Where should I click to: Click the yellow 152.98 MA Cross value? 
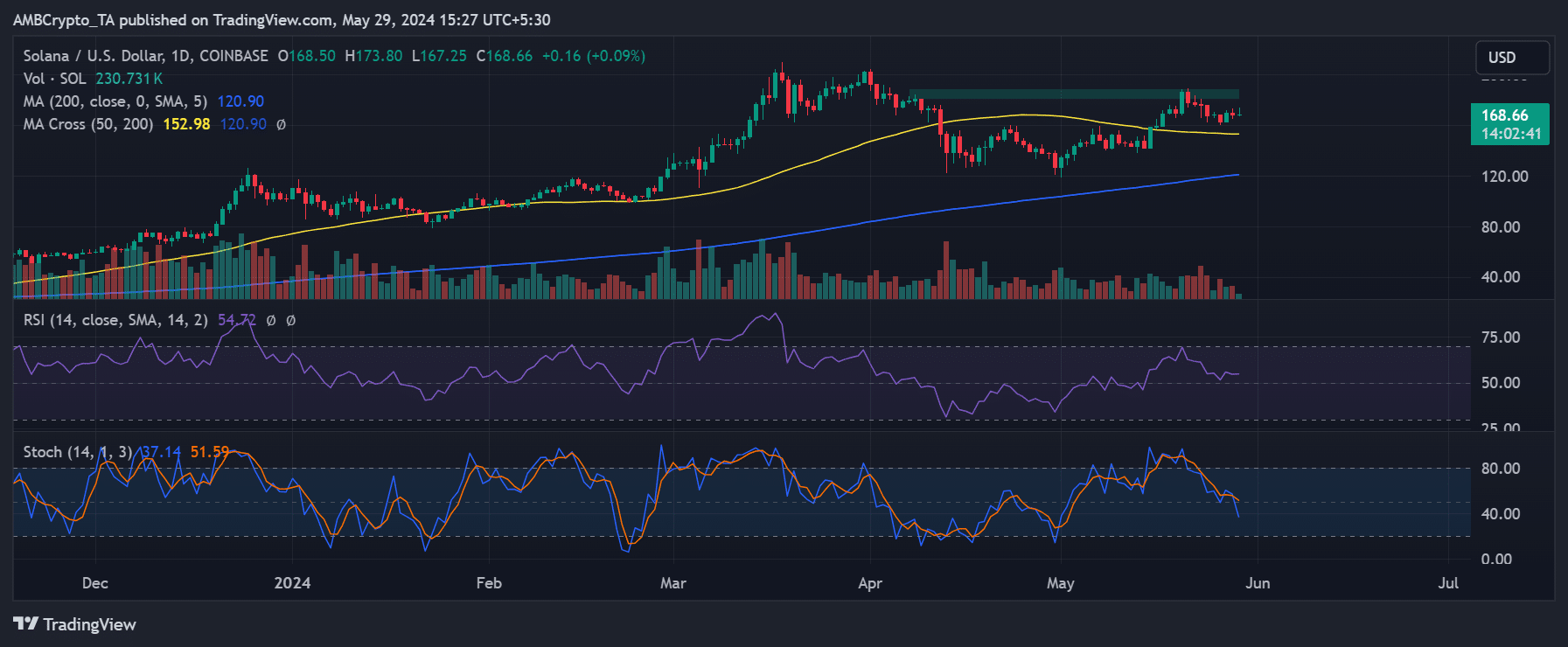(186, 124)
